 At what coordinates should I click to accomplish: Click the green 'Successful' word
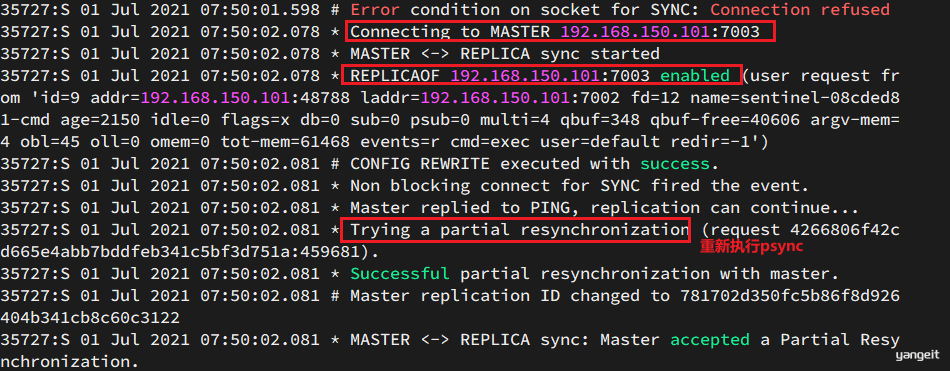point(400,274)
